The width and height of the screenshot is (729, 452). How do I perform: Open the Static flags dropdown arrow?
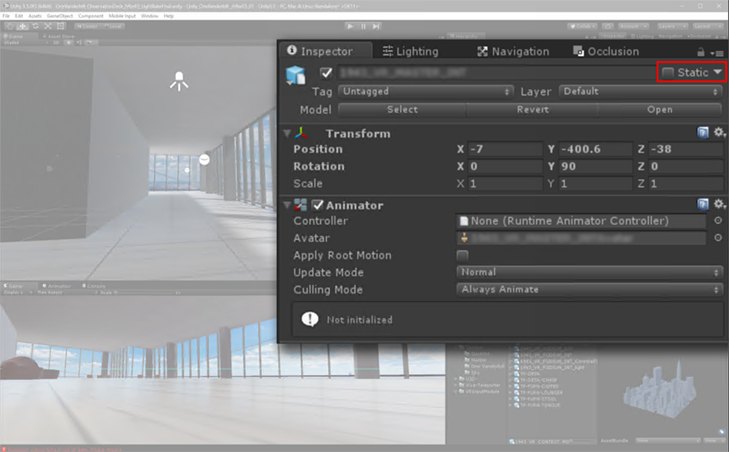coord(717,72)
